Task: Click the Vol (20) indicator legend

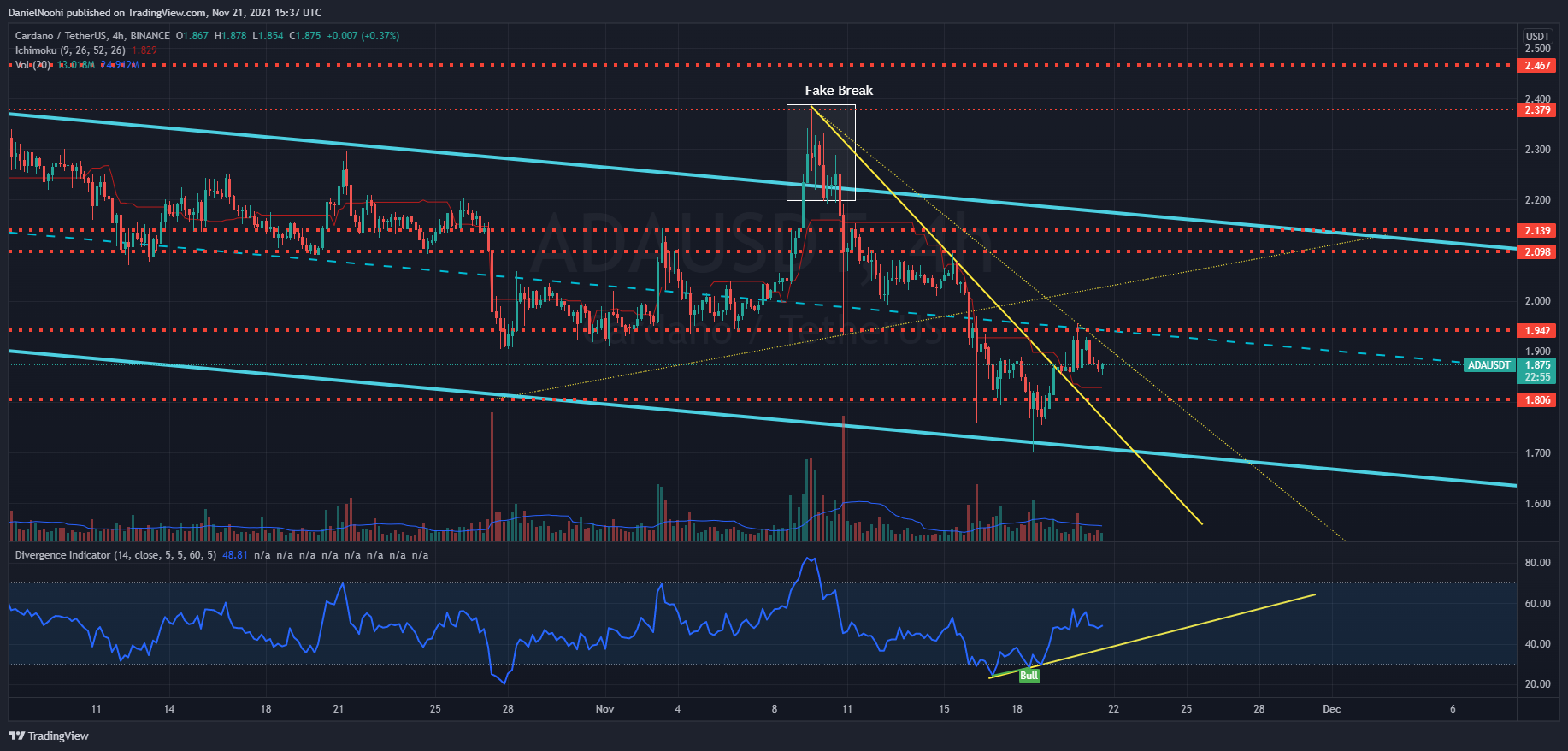Action: pyautogui.click(x=33, y=65)
